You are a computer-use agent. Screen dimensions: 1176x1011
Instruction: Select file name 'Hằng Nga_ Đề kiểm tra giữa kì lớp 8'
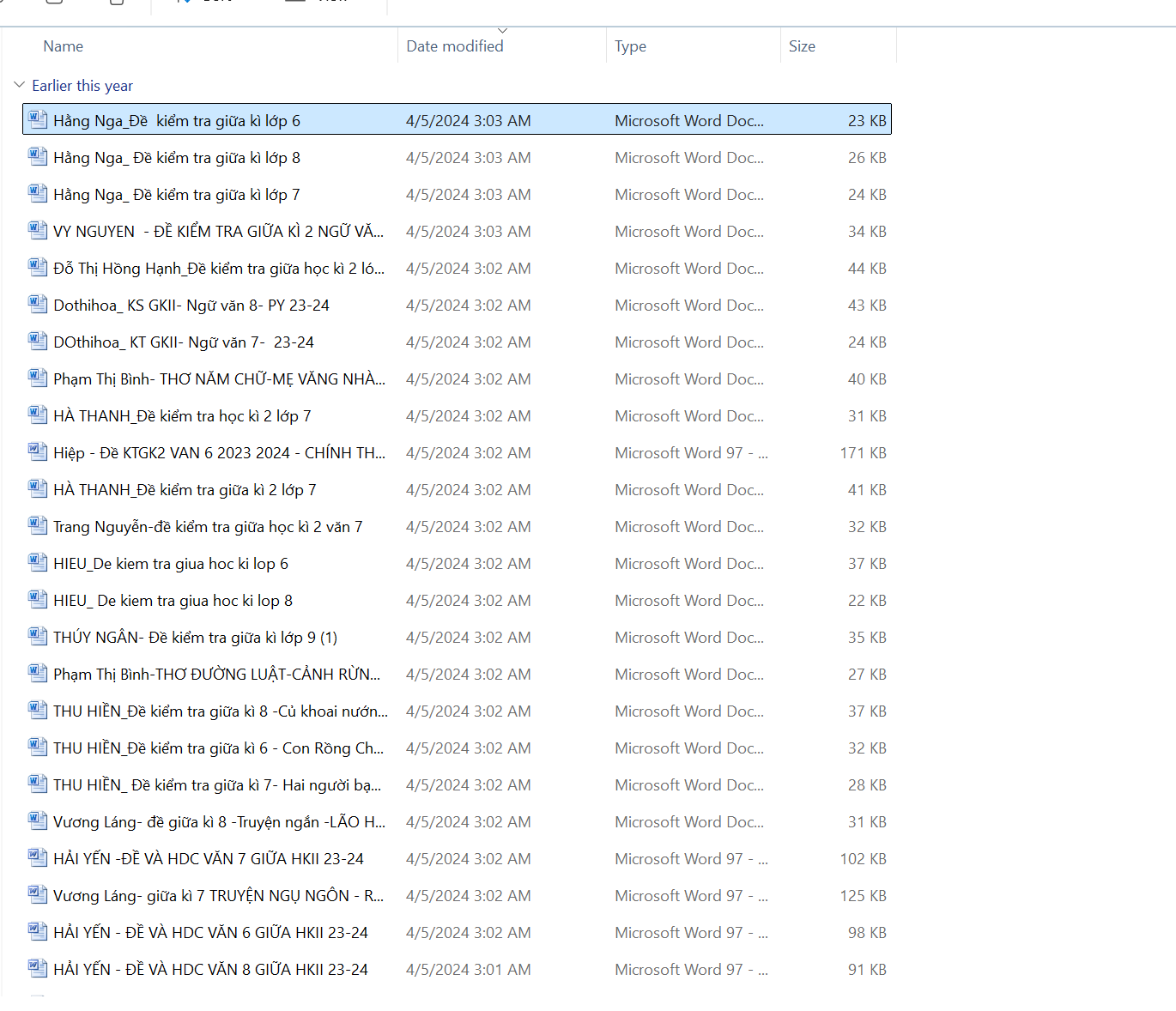tap(177, 158)
